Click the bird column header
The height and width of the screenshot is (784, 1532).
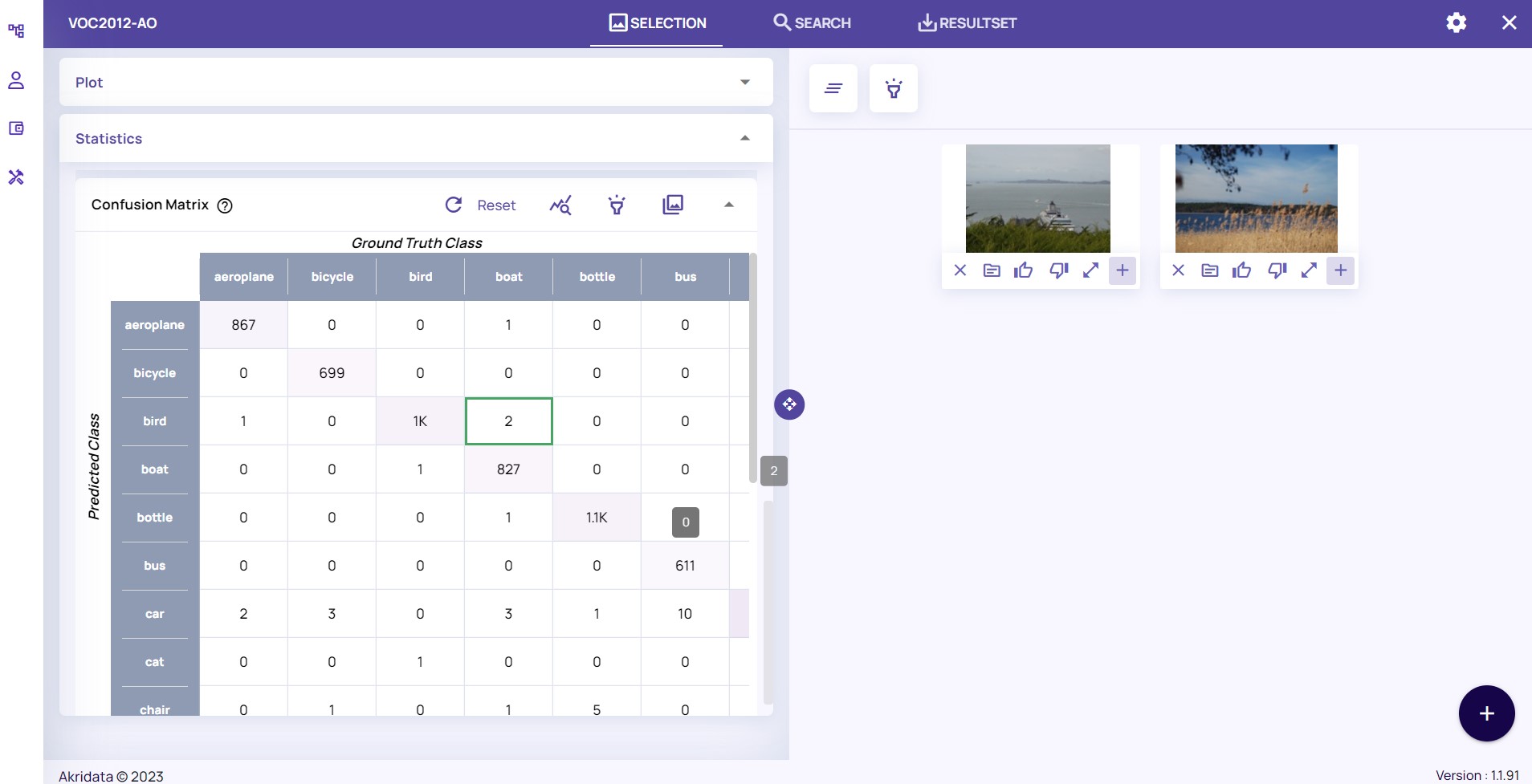(420, 277)
